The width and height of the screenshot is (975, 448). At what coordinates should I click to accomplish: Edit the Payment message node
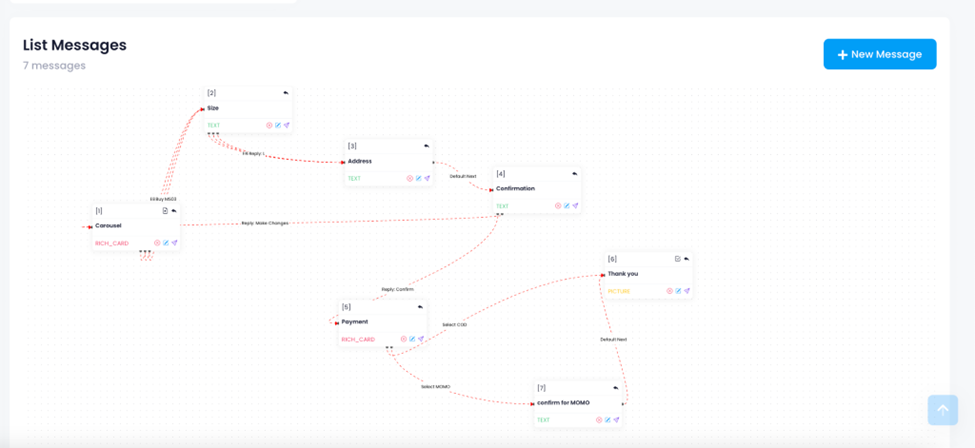[412, 339]
